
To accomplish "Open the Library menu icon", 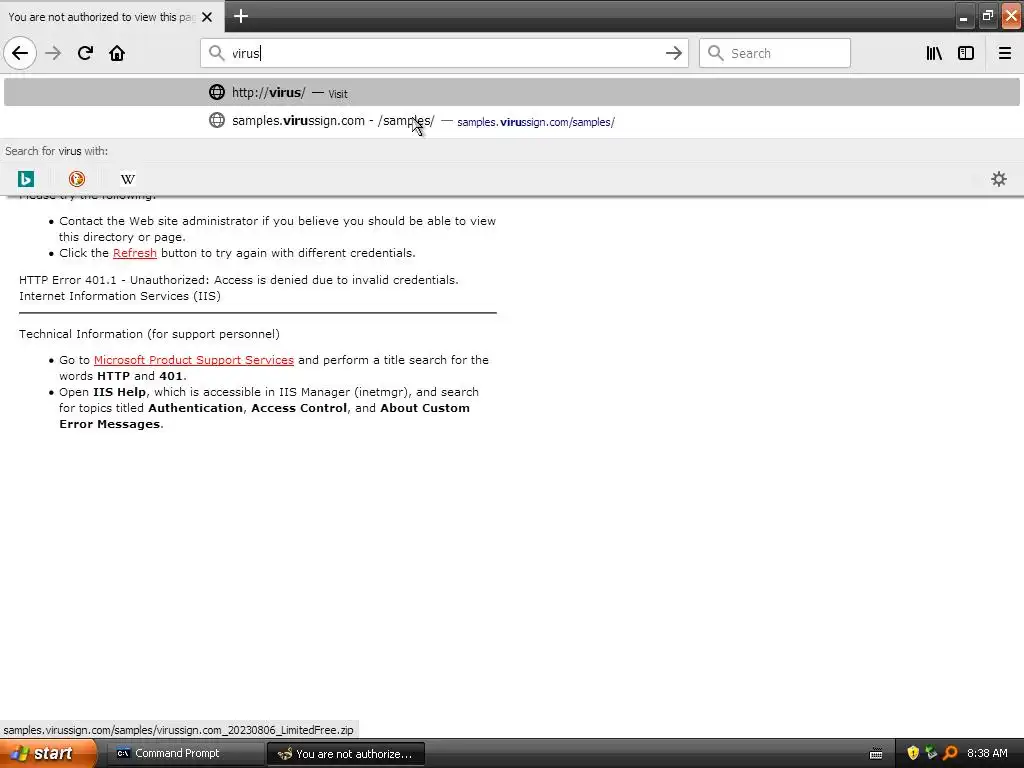I will pyautogui.click(x=934, y=53).
